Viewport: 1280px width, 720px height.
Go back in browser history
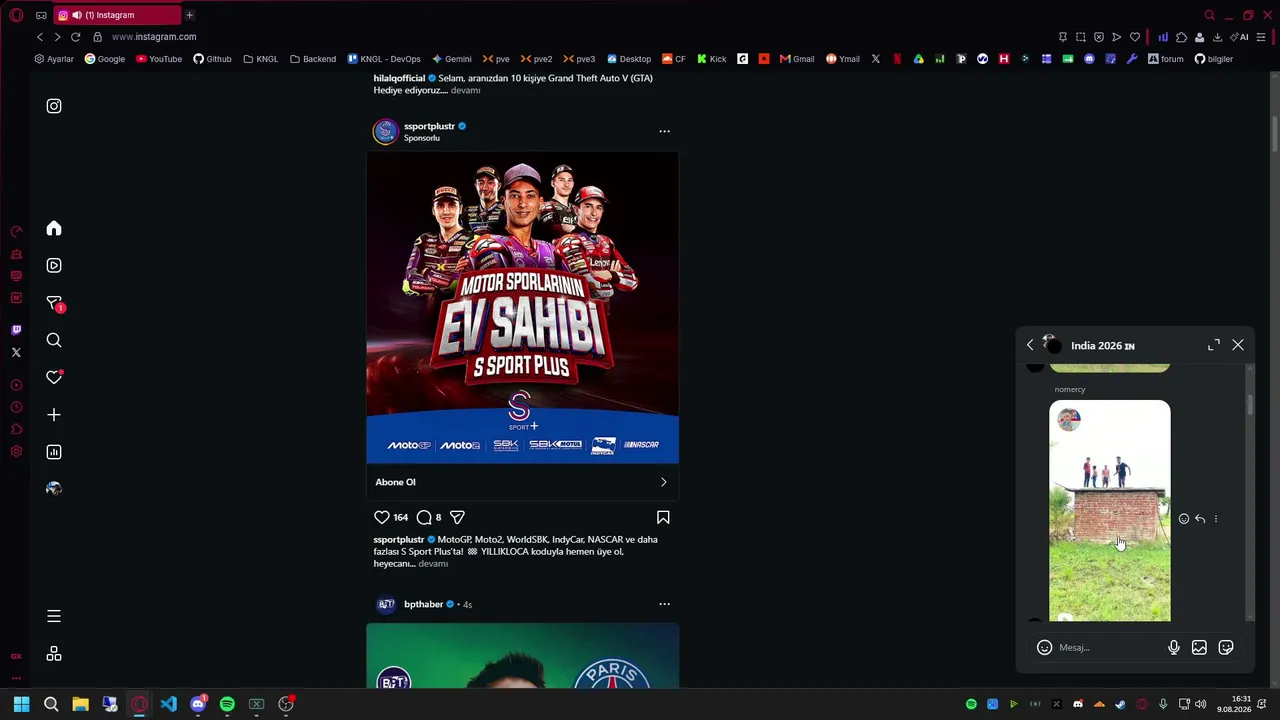(40, 37)
